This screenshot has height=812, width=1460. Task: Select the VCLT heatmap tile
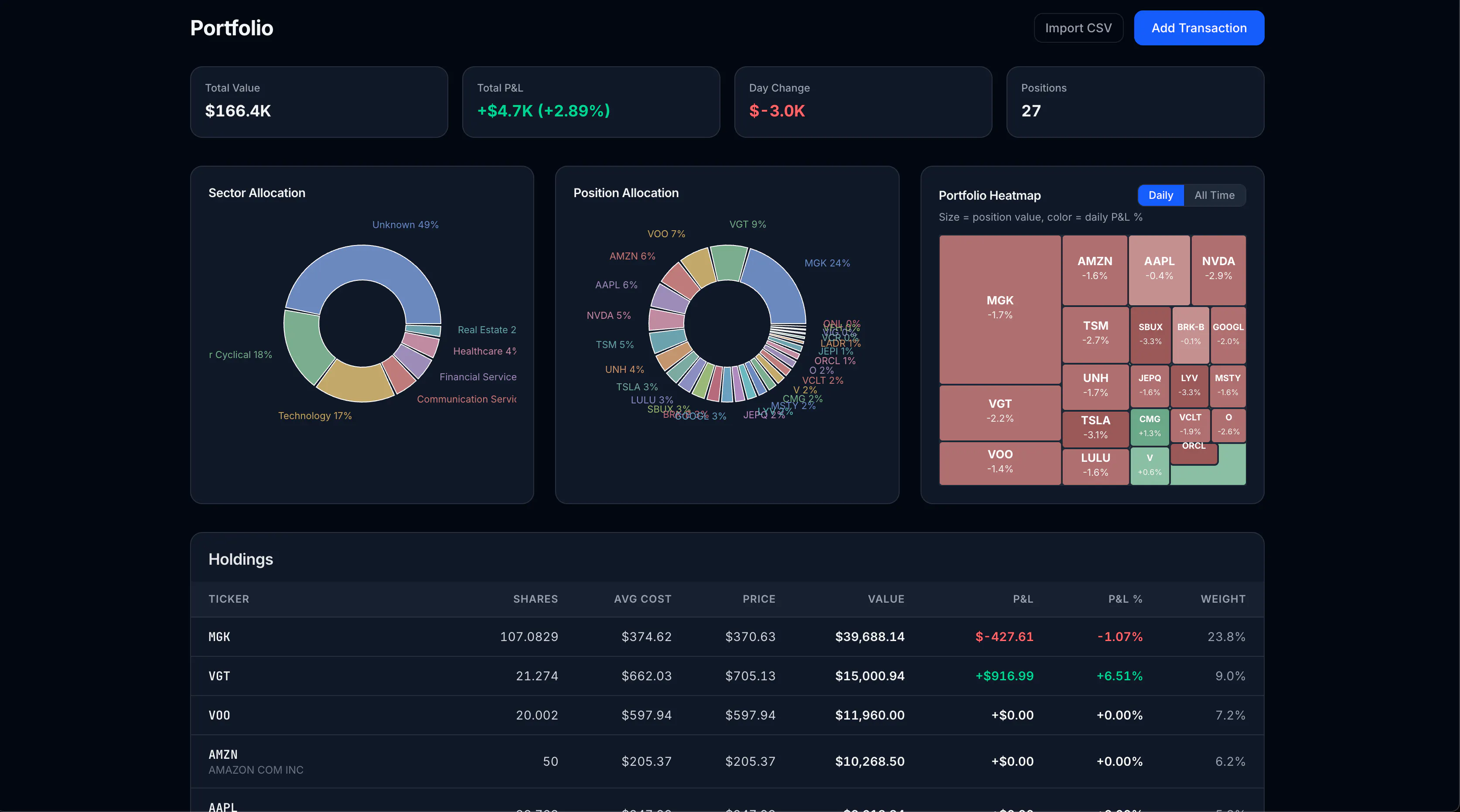coord(1190,425)
